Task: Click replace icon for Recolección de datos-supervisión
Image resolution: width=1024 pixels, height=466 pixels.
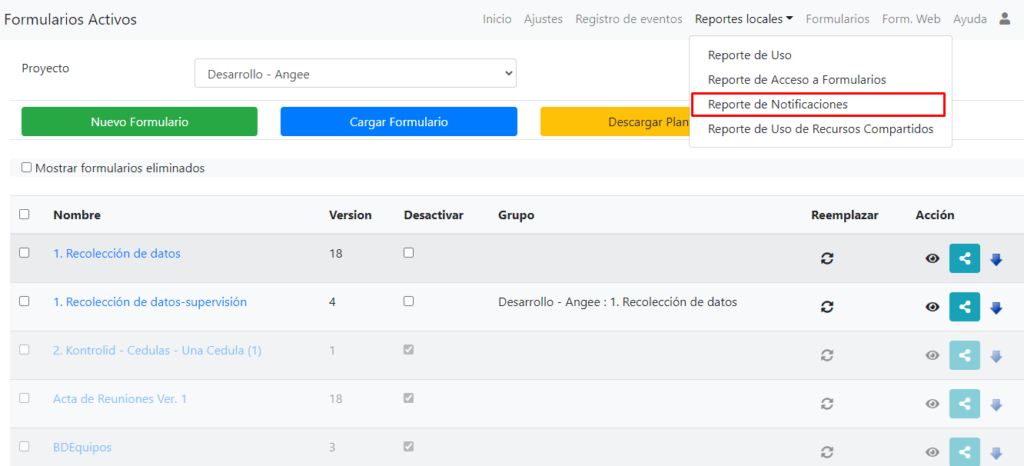Action: (827, 307)
